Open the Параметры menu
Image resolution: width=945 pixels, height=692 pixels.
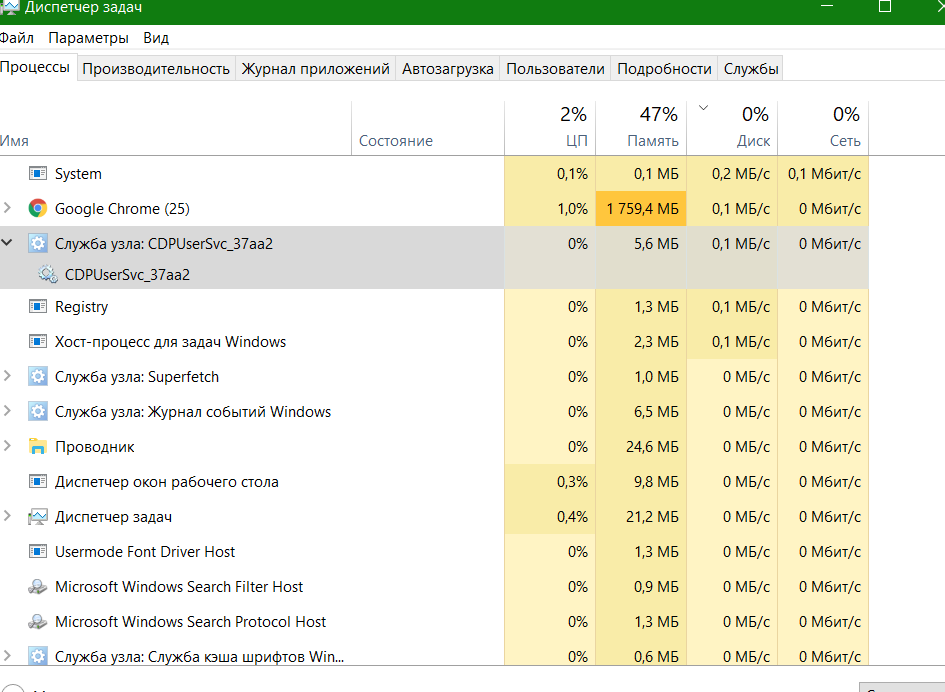pos(88,38)
